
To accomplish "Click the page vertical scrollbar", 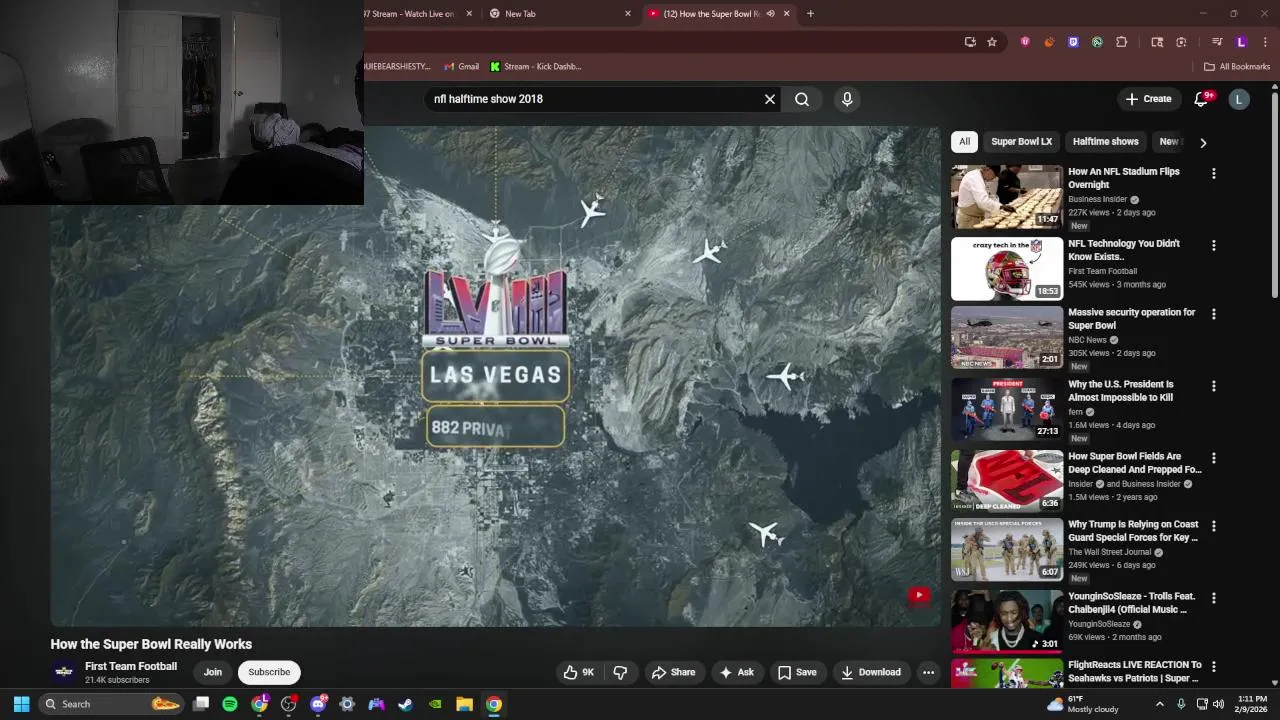I will [x=1274, y=195].
